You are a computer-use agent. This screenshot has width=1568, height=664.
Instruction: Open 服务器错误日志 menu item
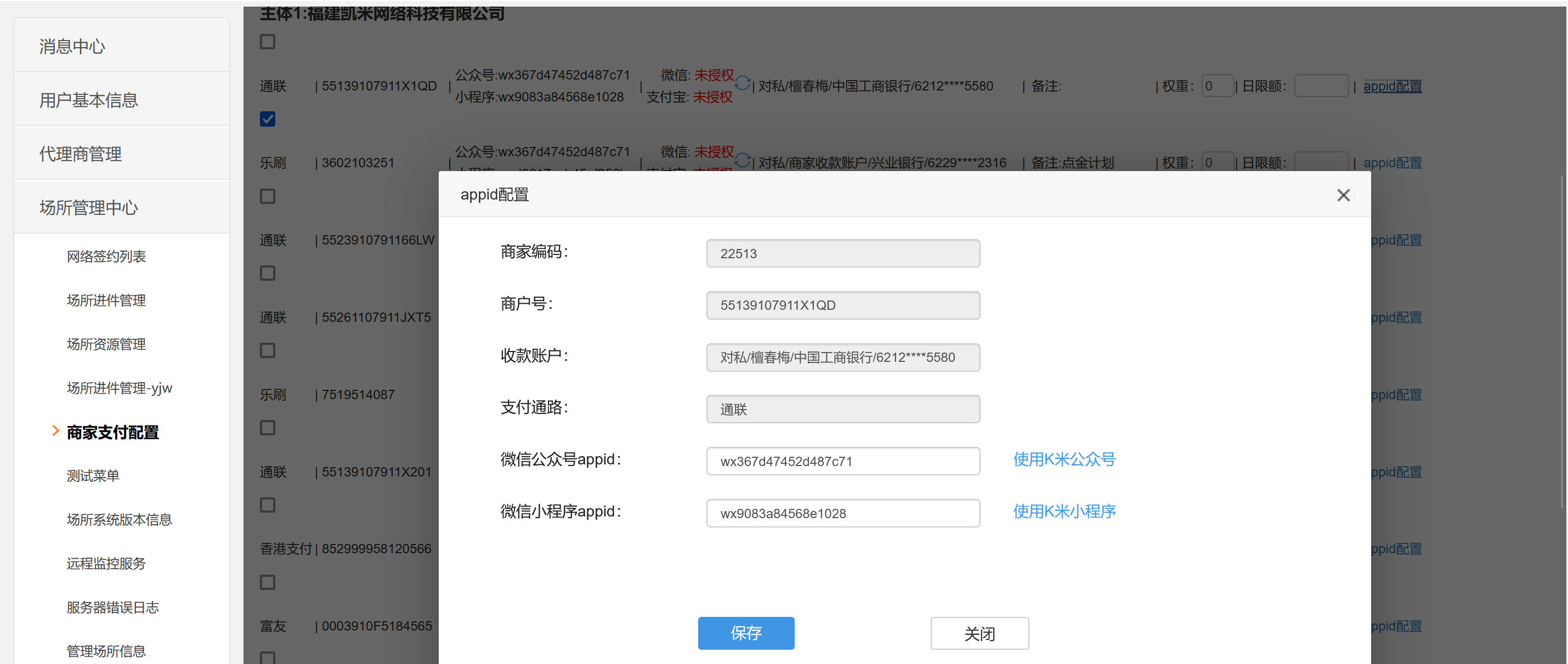(112, 607)
